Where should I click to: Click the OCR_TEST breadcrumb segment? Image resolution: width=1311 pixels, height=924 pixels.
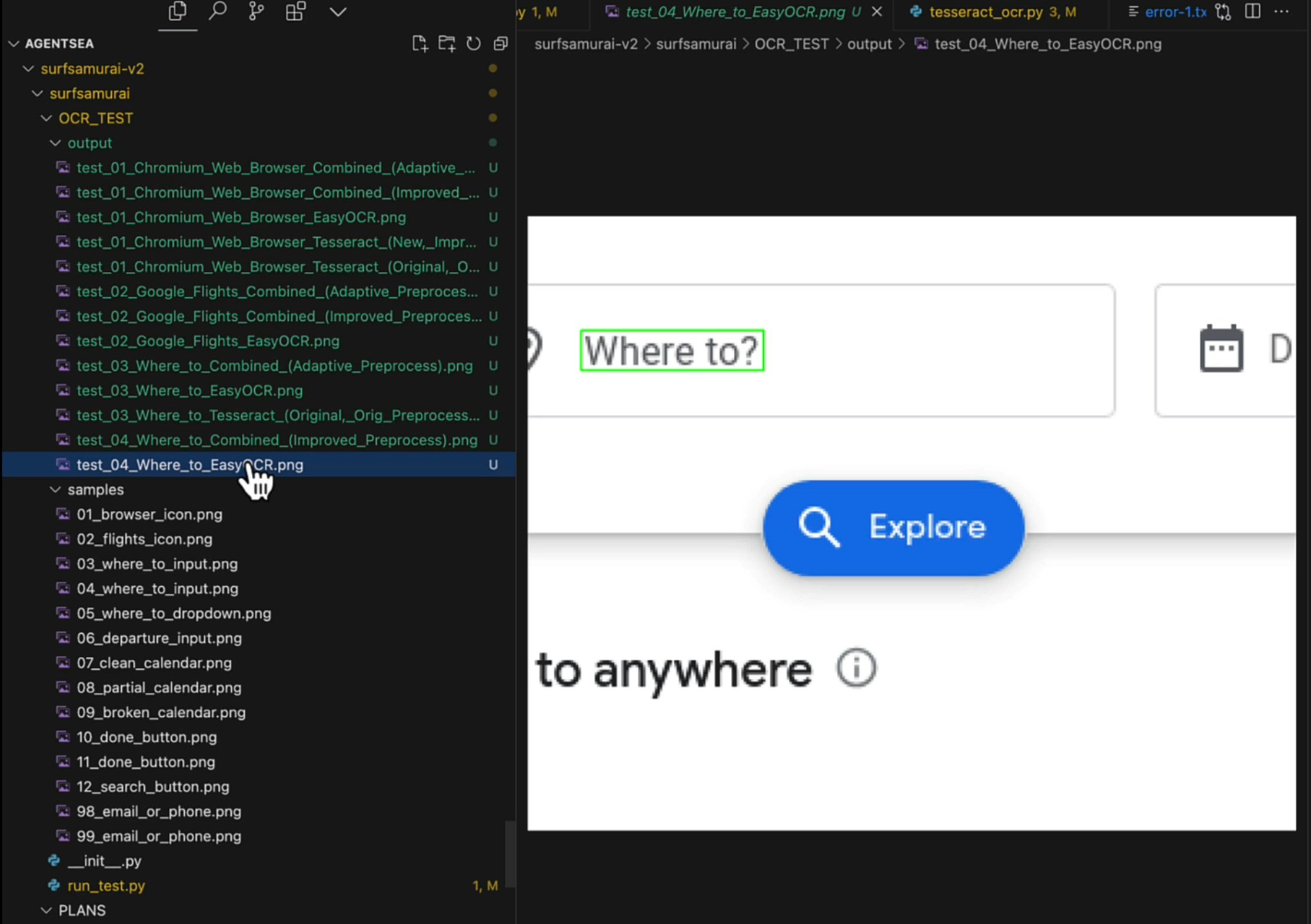tap(791, 44)
